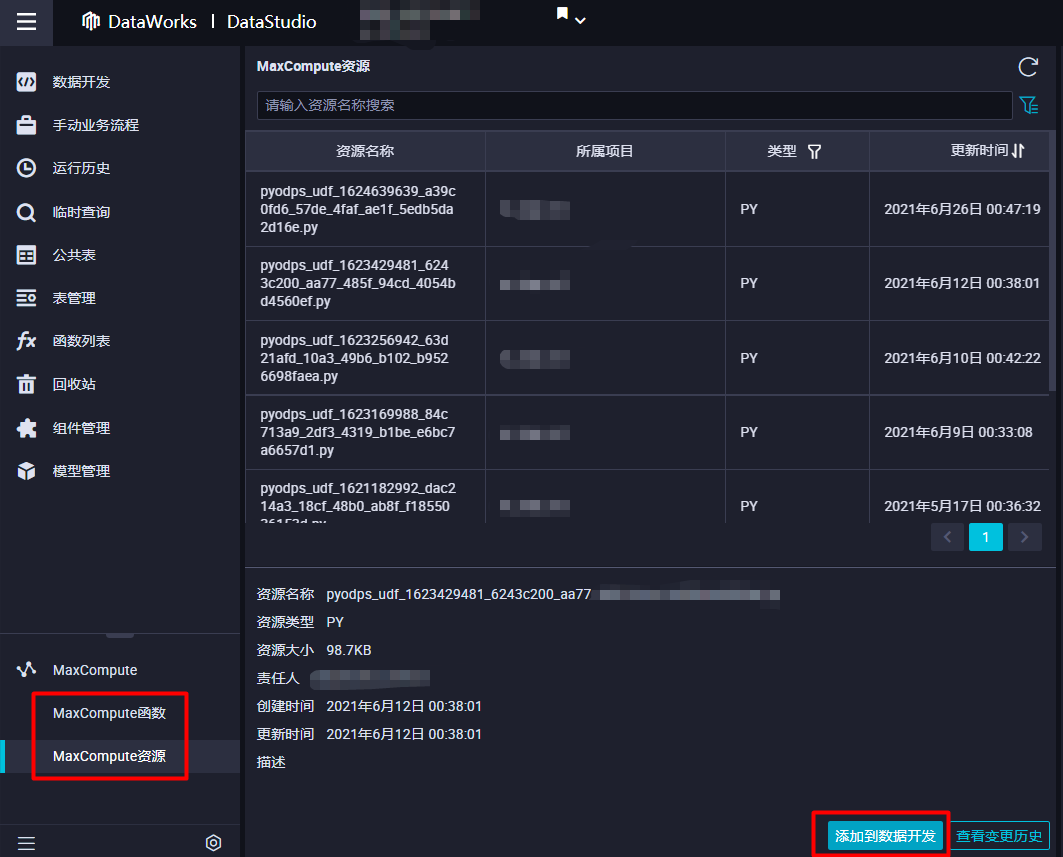Click the date 2021年6月26日 00:47:19

coord(962,209)
